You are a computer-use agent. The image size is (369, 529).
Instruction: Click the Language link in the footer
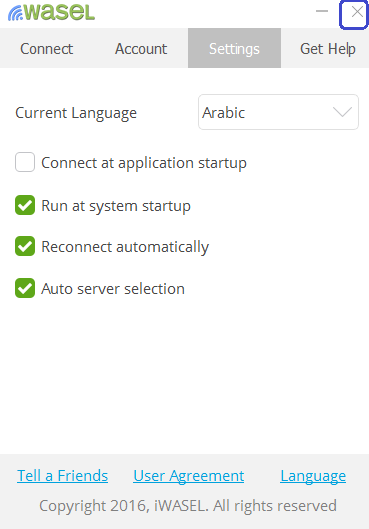(x=313, y=476)
